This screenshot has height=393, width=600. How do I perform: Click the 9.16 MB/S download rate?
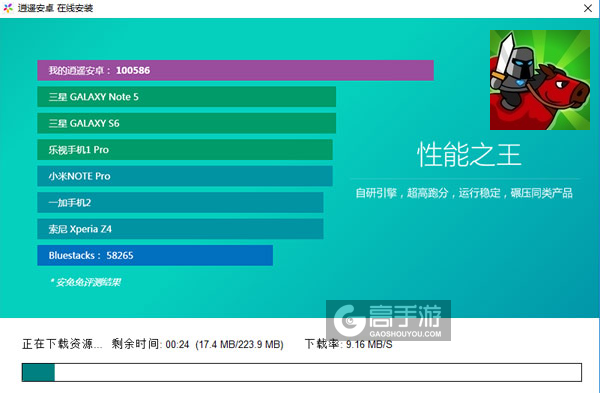(369, 345)
